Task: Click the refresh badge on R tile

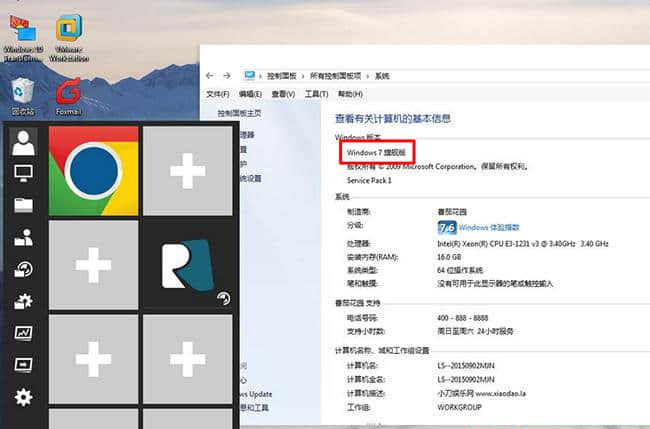Action: point(223,298)
